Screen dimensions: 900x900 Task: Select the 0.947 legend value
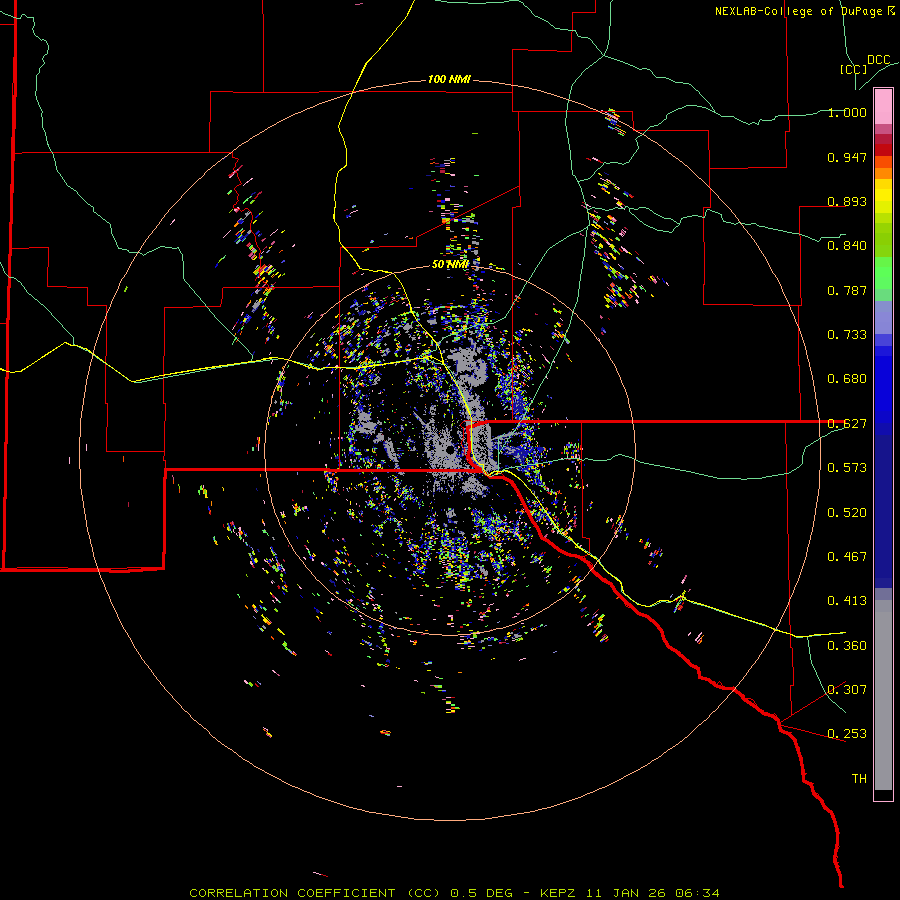coord(847,157)
